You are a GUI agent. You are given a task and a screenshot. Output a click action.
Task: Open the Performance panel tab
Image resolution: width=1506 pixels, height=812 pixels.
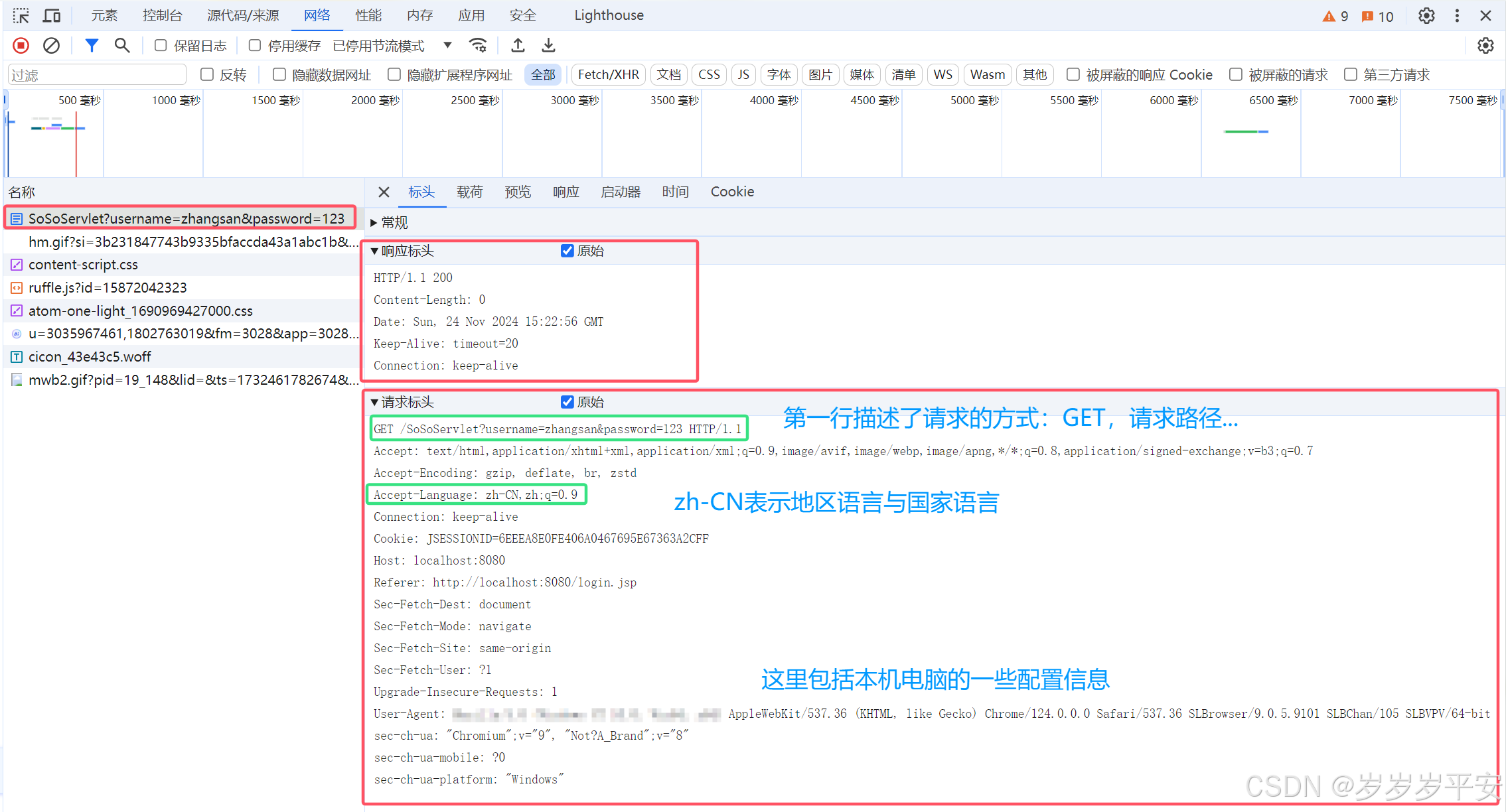368,15
